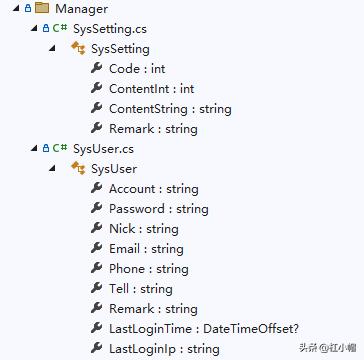The image size is (364, 360).
Task: Click the C# icon beside SysUser.cs
Action: [60, 148]
